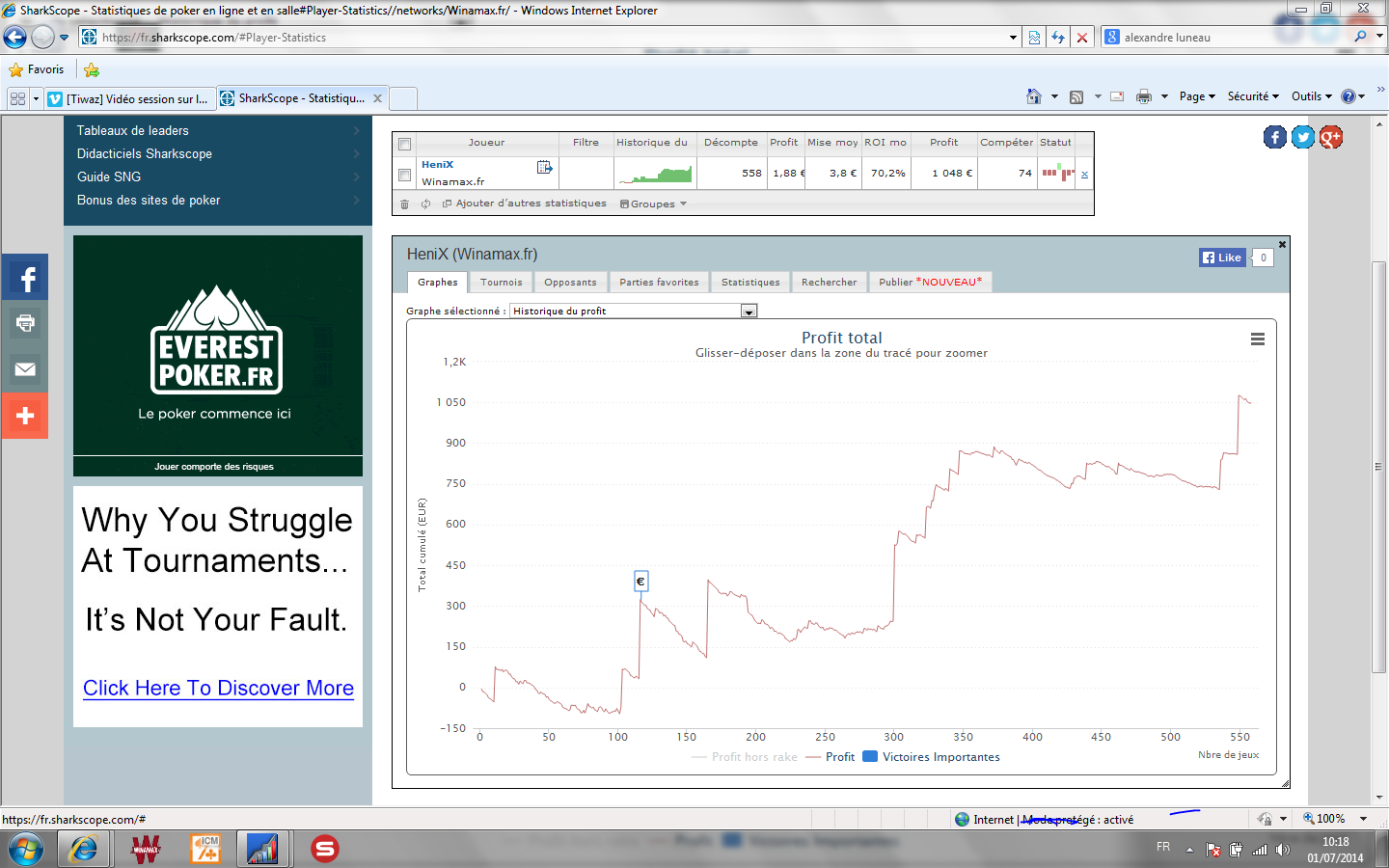Image resolution: width=1389 pixels, height=868 pixels.
Task: Click the email envelope icon in sidebar
Action: click(x=25, y=369)
